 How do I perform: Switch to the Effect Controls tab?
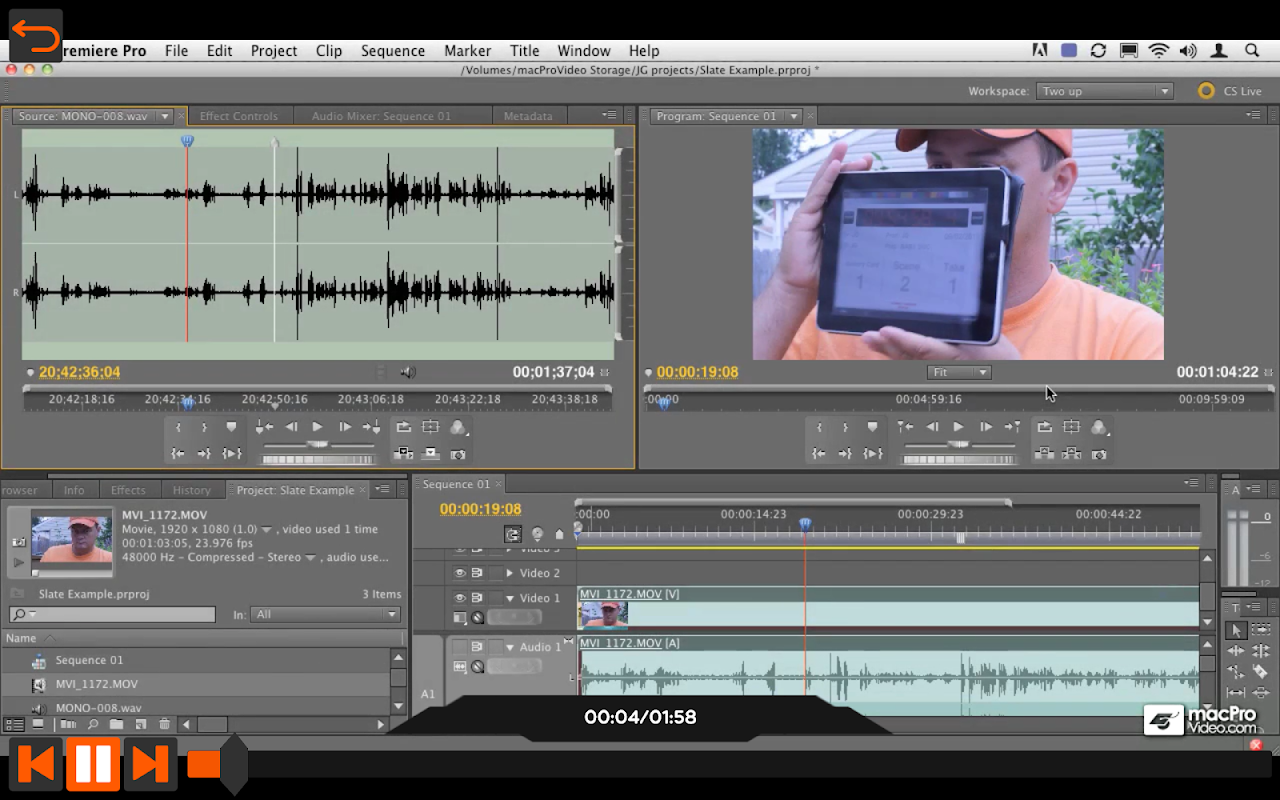point(238,116)
